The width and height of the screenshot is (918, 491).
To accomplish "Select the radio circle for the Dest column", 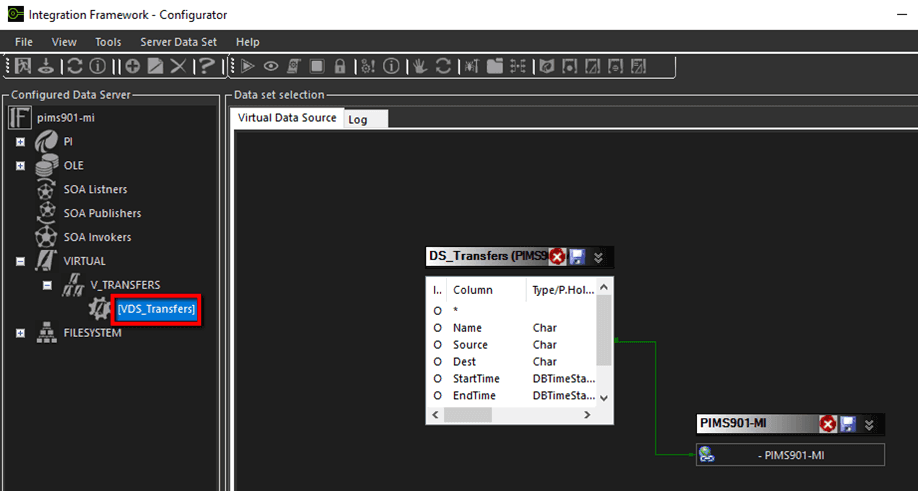I will tap(437, 362).
